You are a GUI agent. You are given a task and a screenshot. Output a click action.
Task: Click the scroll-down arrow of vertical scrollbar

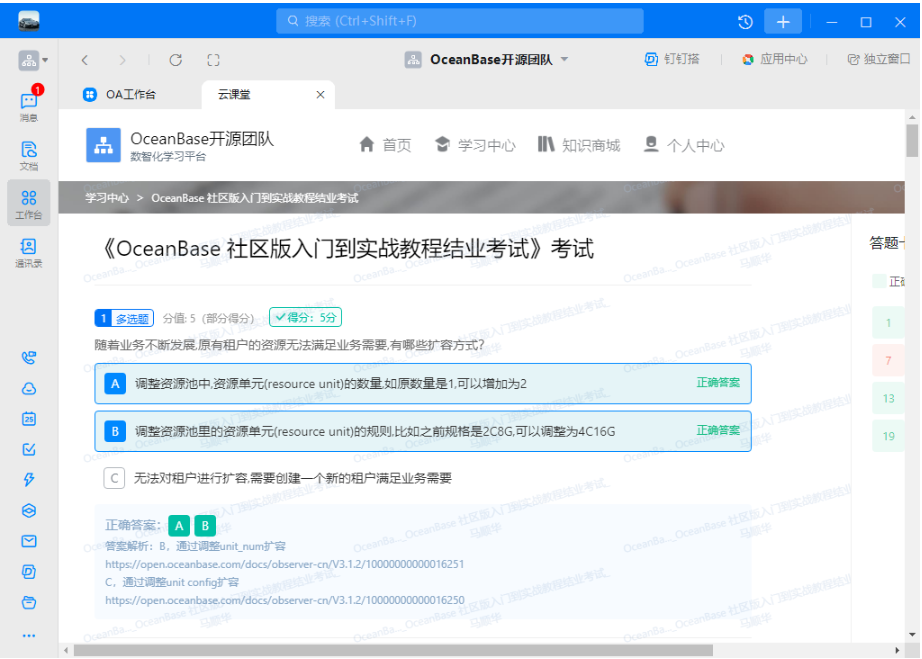tap(912, 635)
